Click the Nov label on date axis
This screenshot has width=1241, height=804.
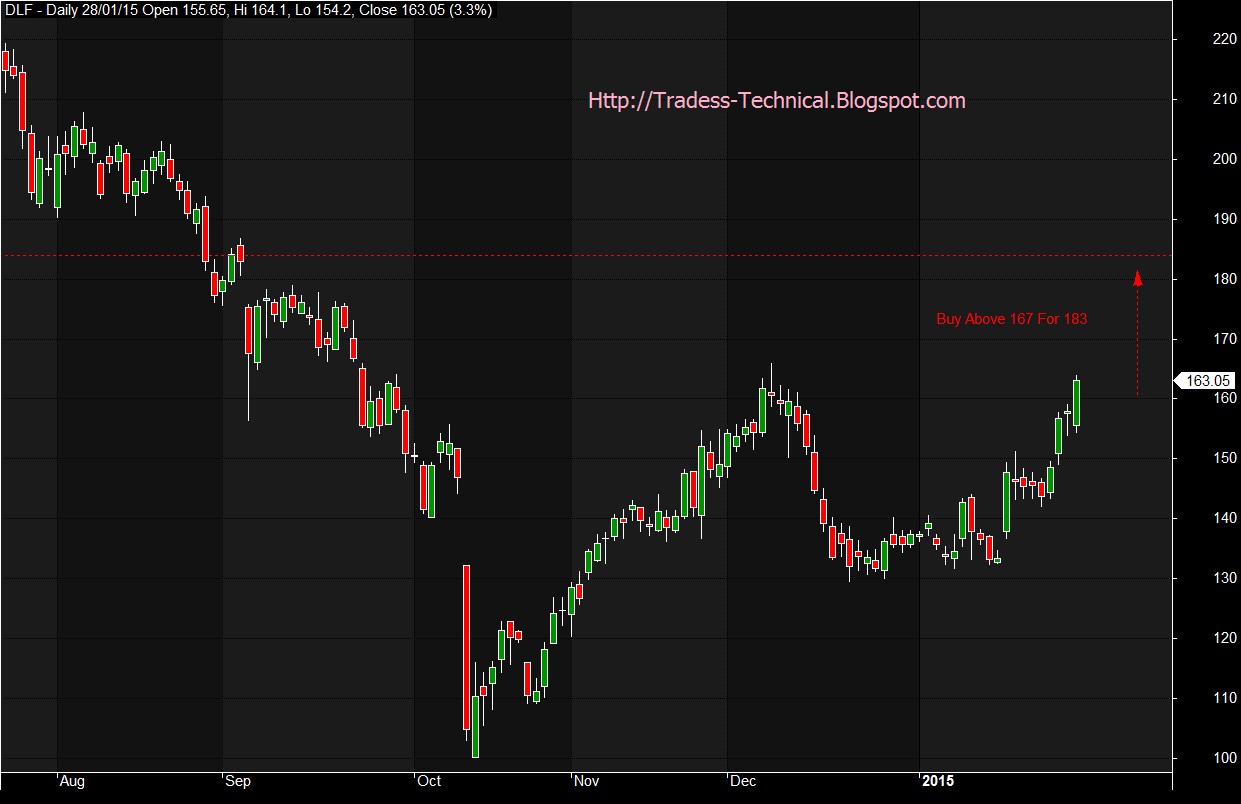[x=587, y=782]
